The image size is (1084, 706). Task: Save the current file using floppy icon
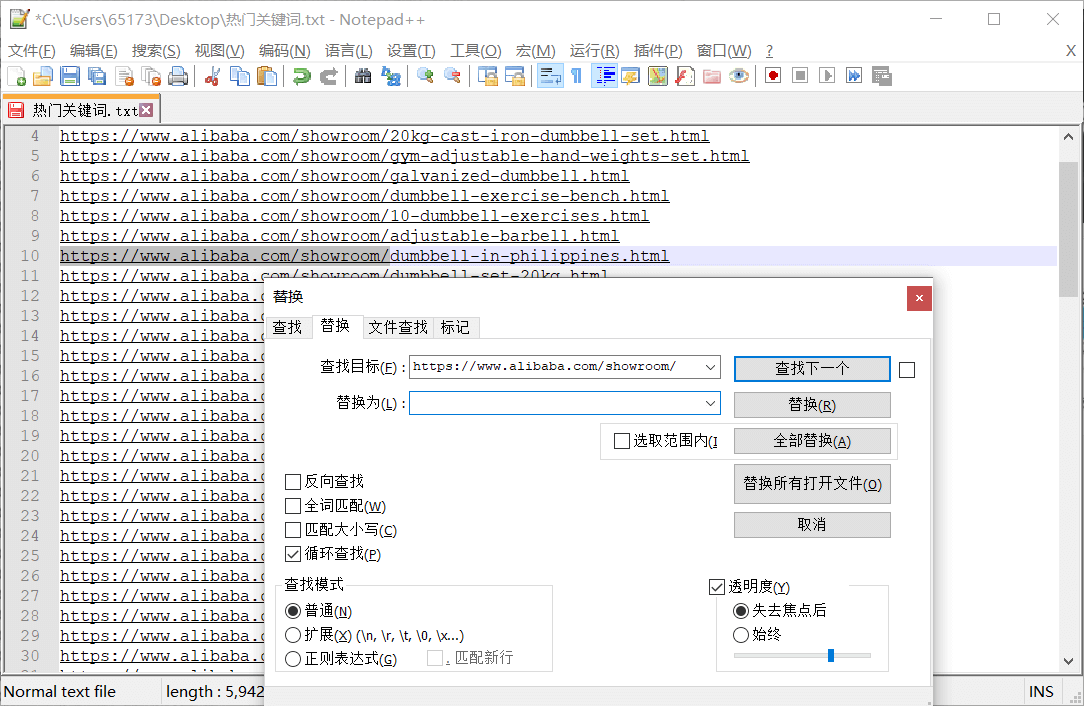pyautogui.click(x=70, y=76)
